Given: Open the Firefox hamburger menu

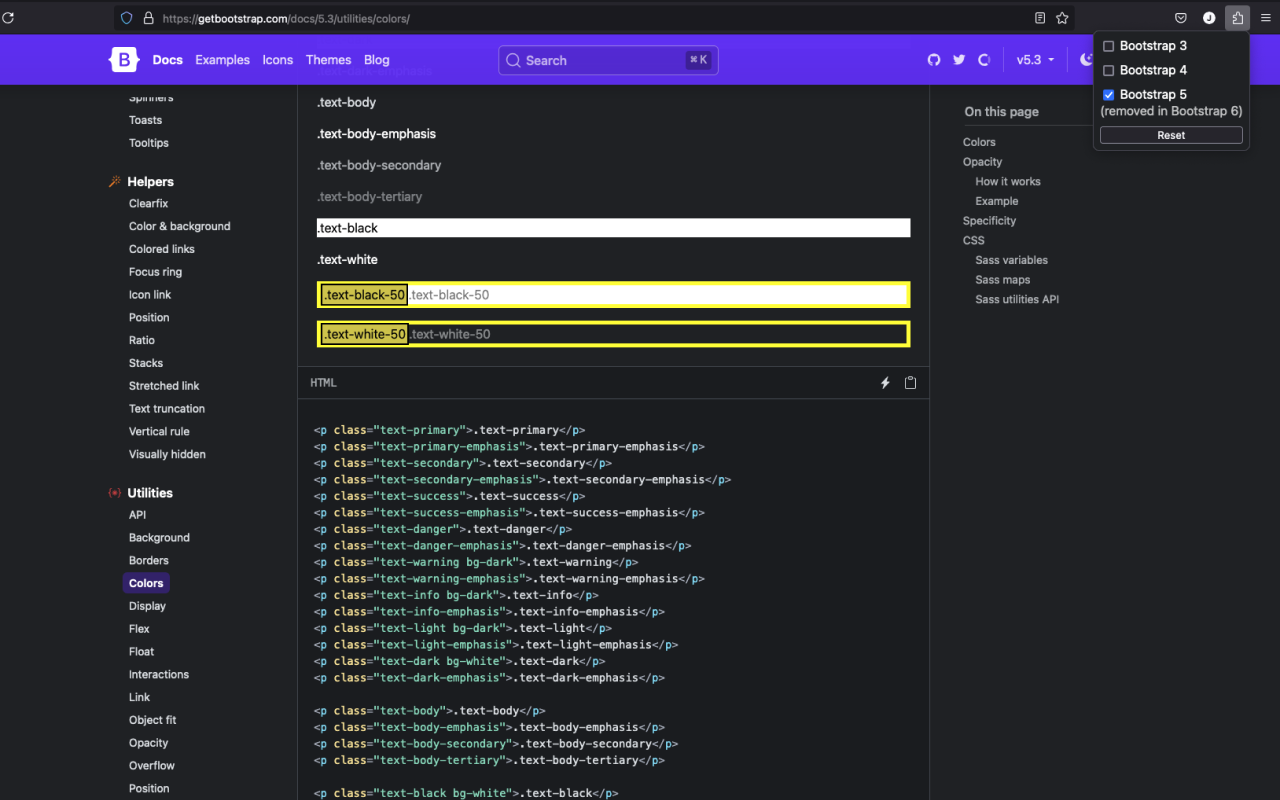Looking at the screenshot, I should [1265, 18].
